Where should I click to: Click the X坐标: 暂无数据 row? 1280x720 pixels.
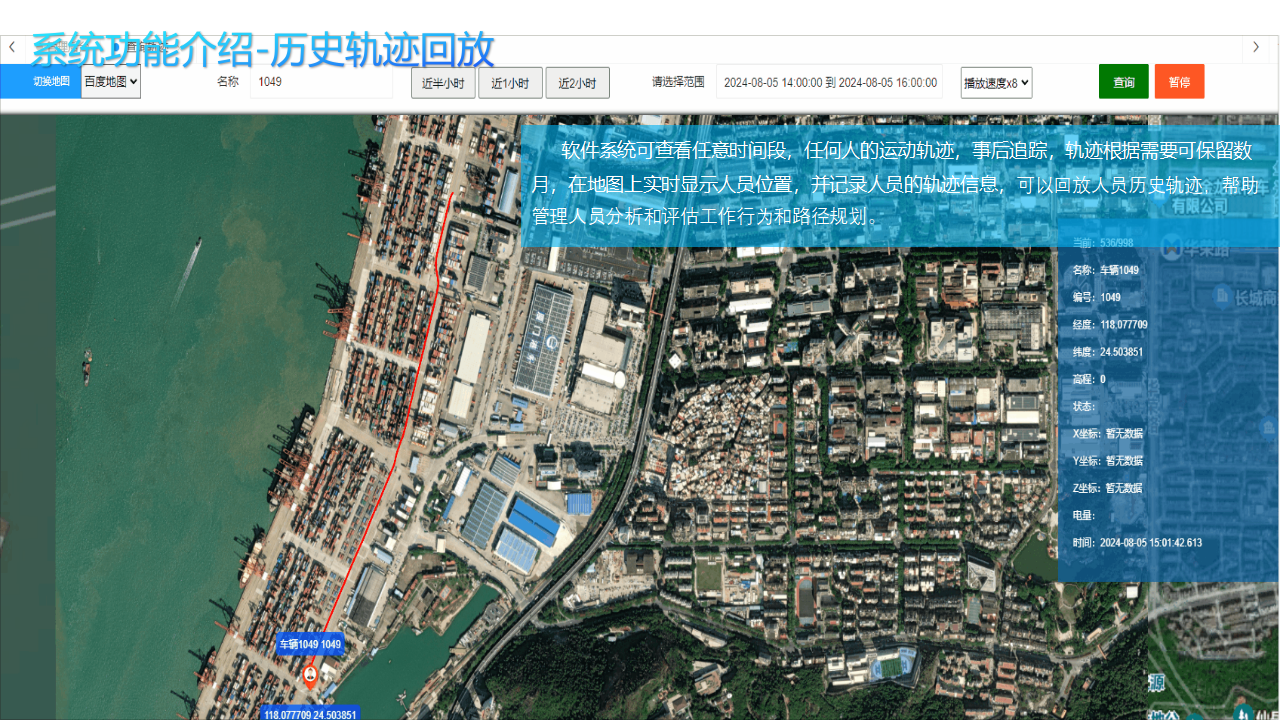pos(1107,434)
